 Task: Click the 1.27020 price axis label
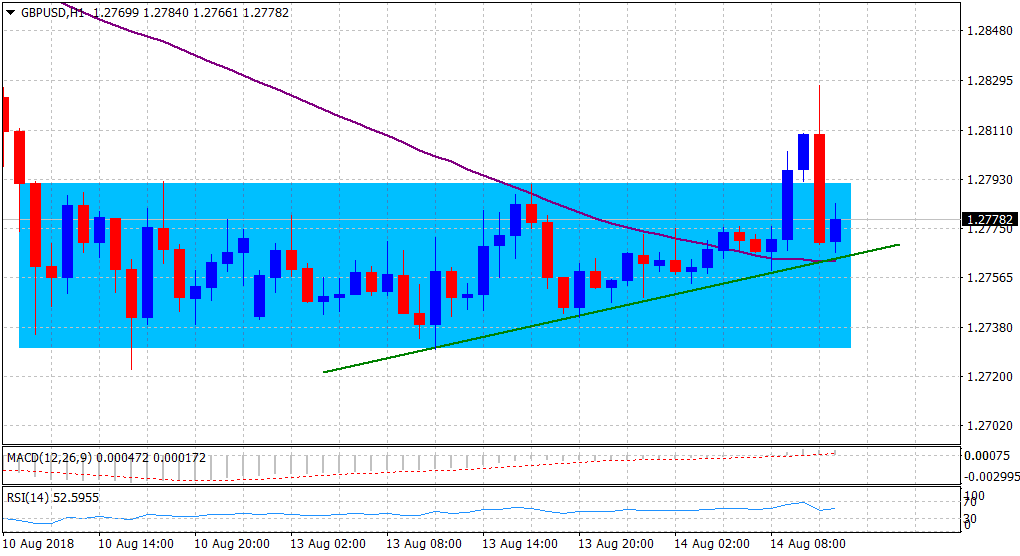986,426
